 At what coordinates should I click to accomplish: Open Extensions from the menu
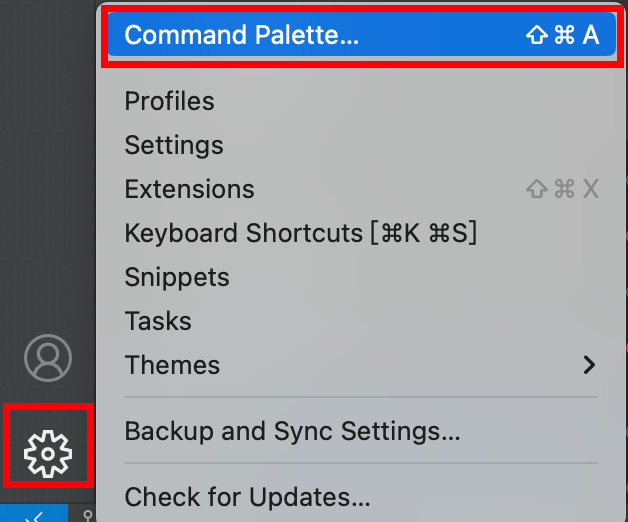pyautogui.click(x=190, y=189)
